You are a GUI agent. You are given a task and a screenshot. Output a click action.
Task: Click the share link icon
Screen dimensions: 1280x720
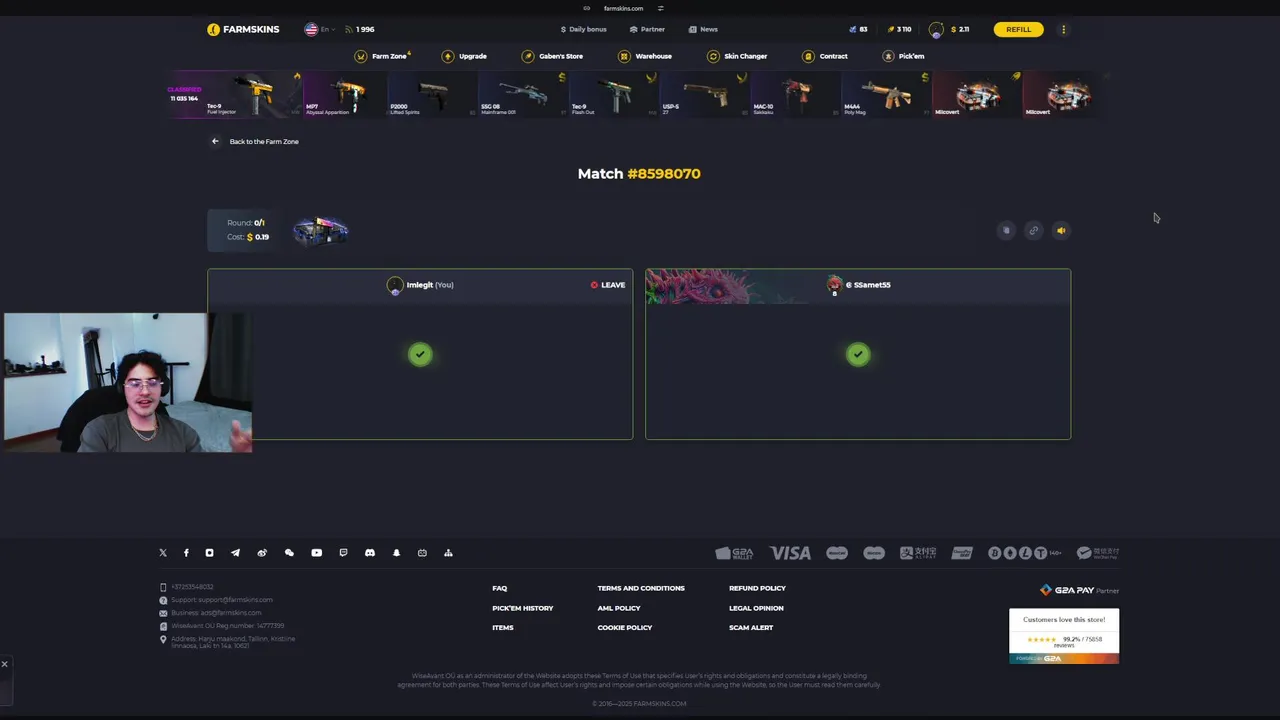[1034, 230]
